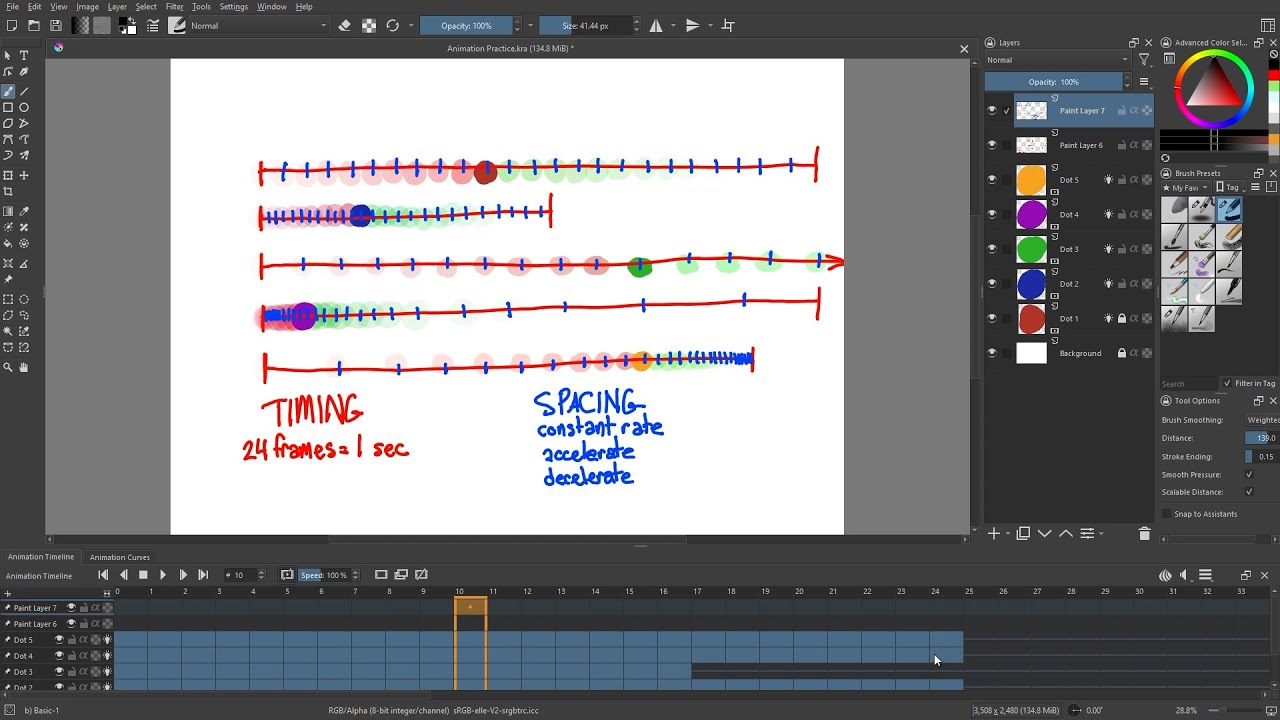1280x720 pixels.
Task: Open layer properties in the Layers panel
Action: tap(1087, 534)
